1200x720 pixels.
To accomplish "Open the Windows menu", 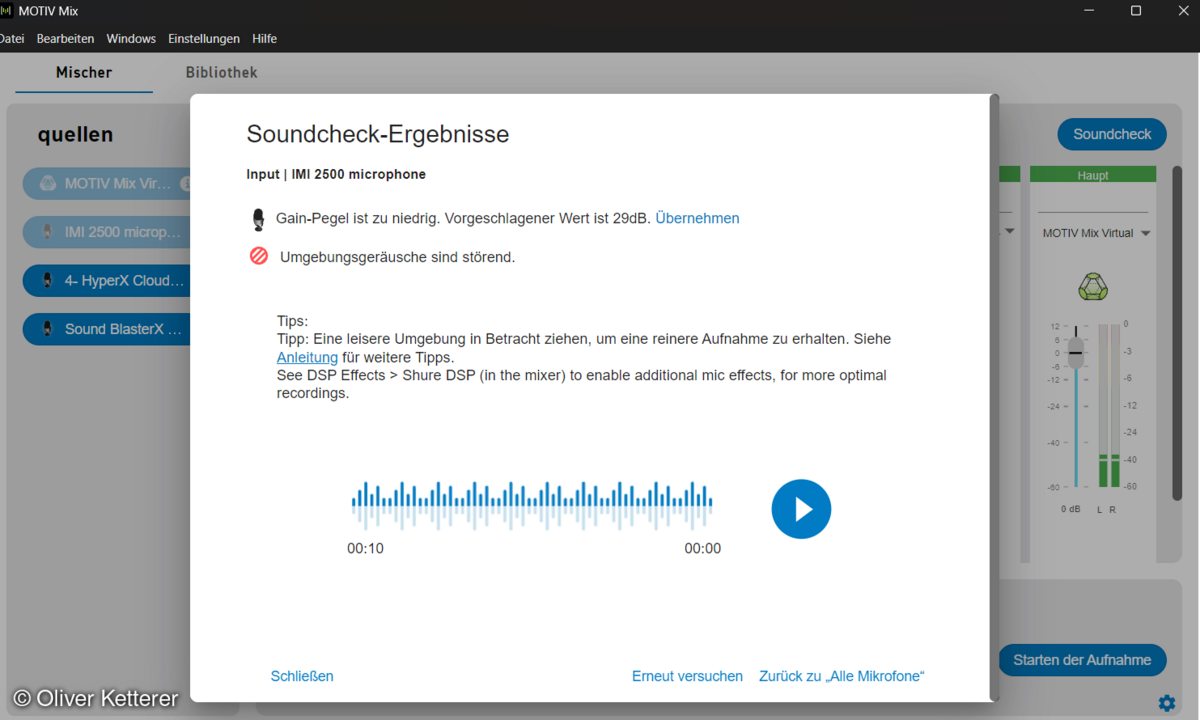I will (131, 39).
